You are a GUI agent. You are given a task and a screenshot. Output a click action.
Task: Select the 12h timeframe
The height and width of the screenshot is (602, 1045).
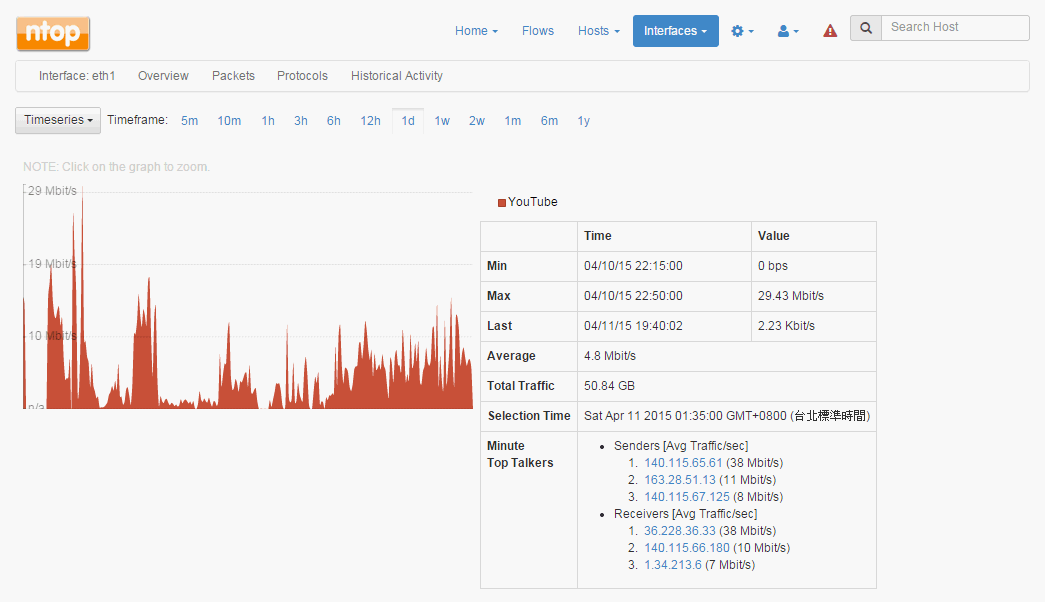pos(371,121)
